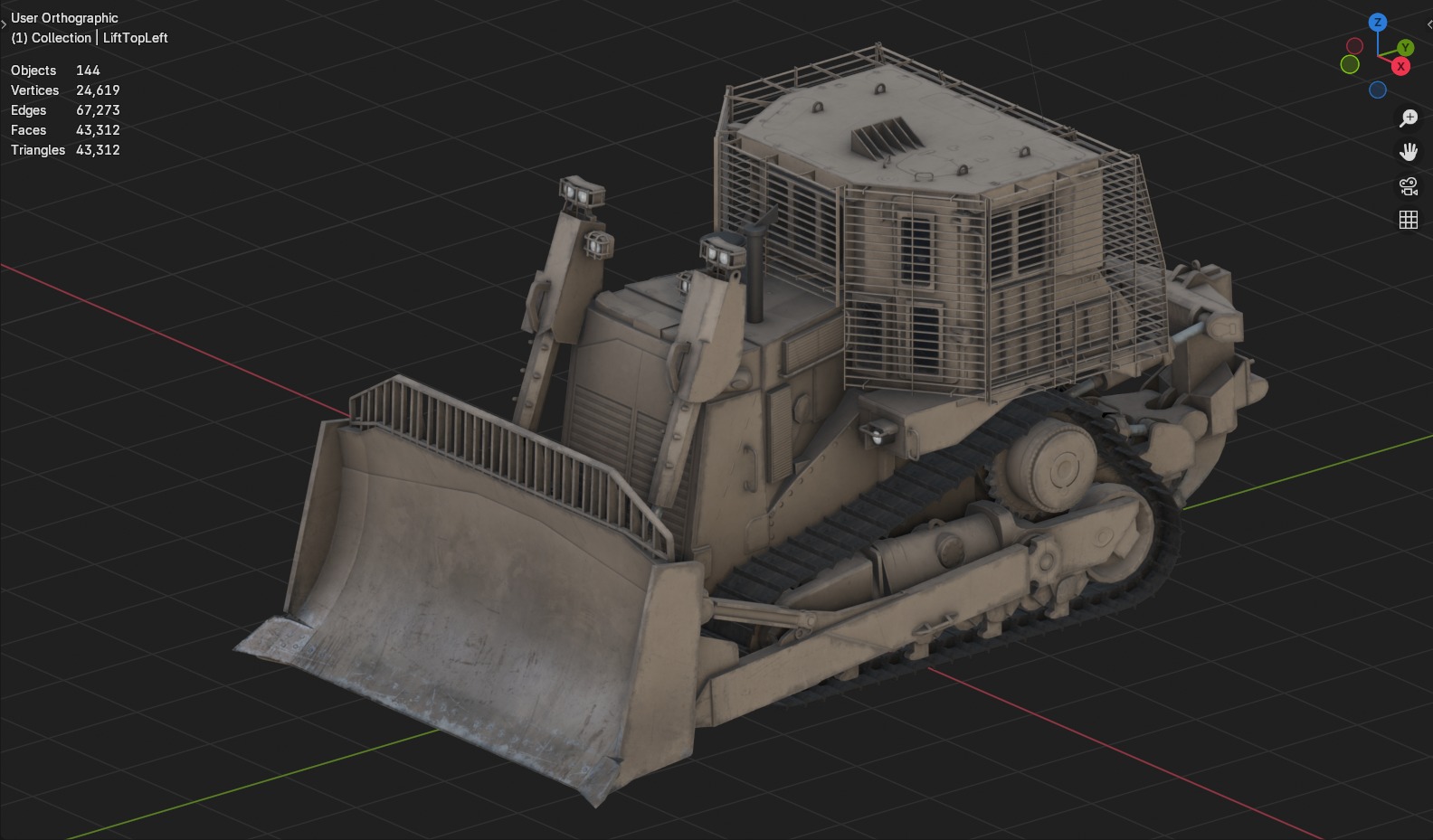Toggle the camera view icon
This screenshot has height=840, width=1433.
point(1409,185)
